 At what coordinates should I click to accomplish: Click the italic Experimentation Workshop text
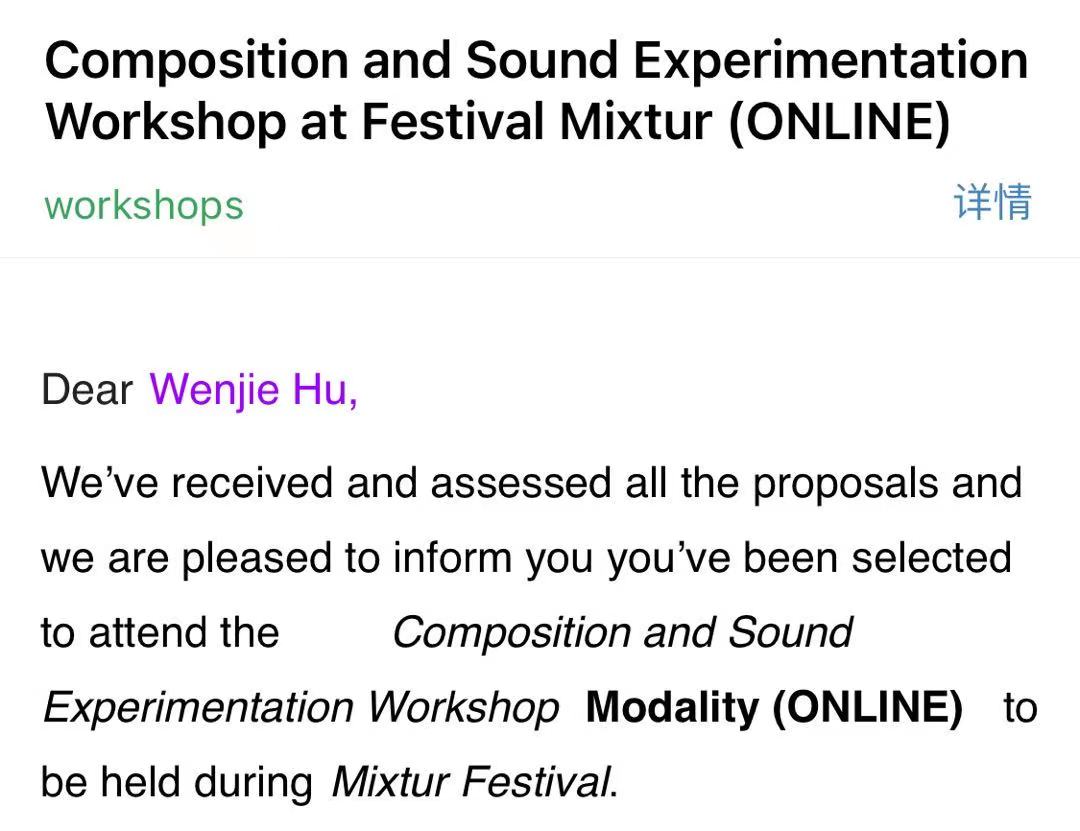[x=300, y=707]
